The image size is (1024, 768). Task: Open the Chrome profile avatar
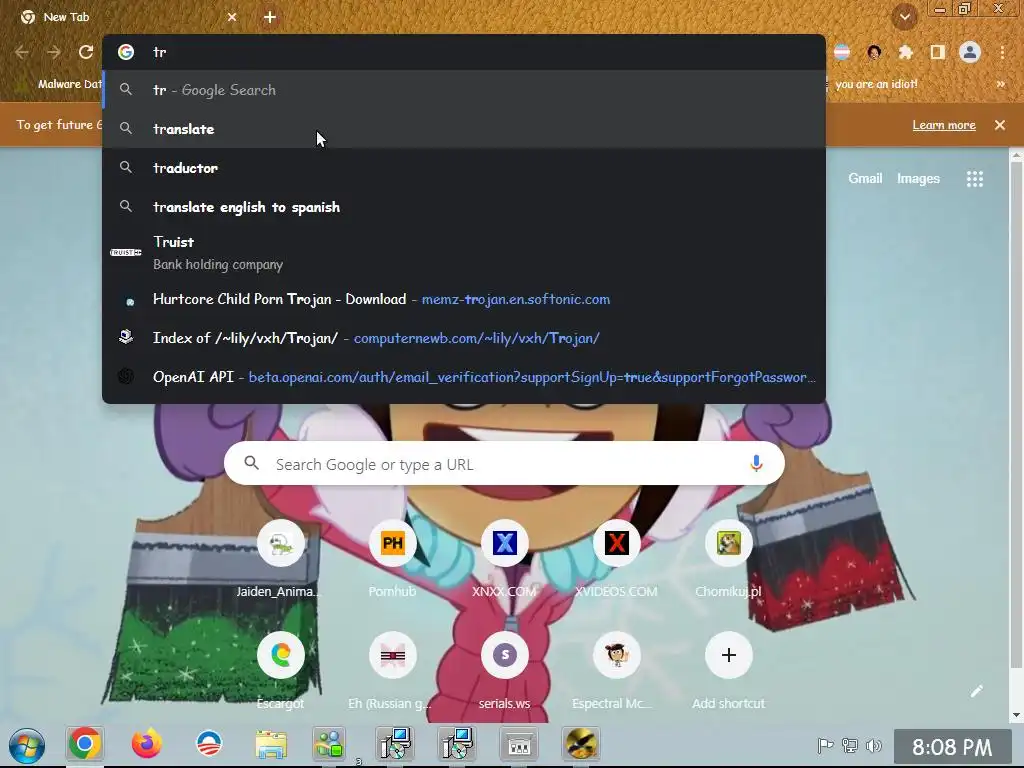970,52
